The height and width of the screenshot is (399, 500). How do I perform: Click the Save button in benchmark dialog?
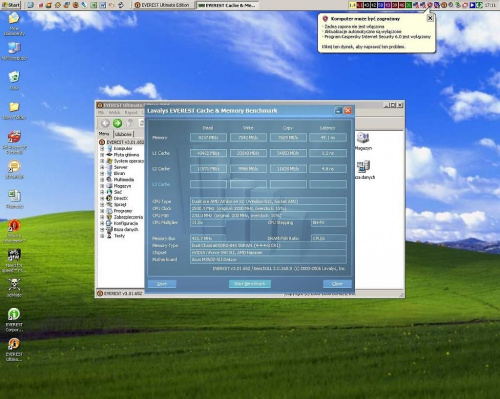click(162, 284)
